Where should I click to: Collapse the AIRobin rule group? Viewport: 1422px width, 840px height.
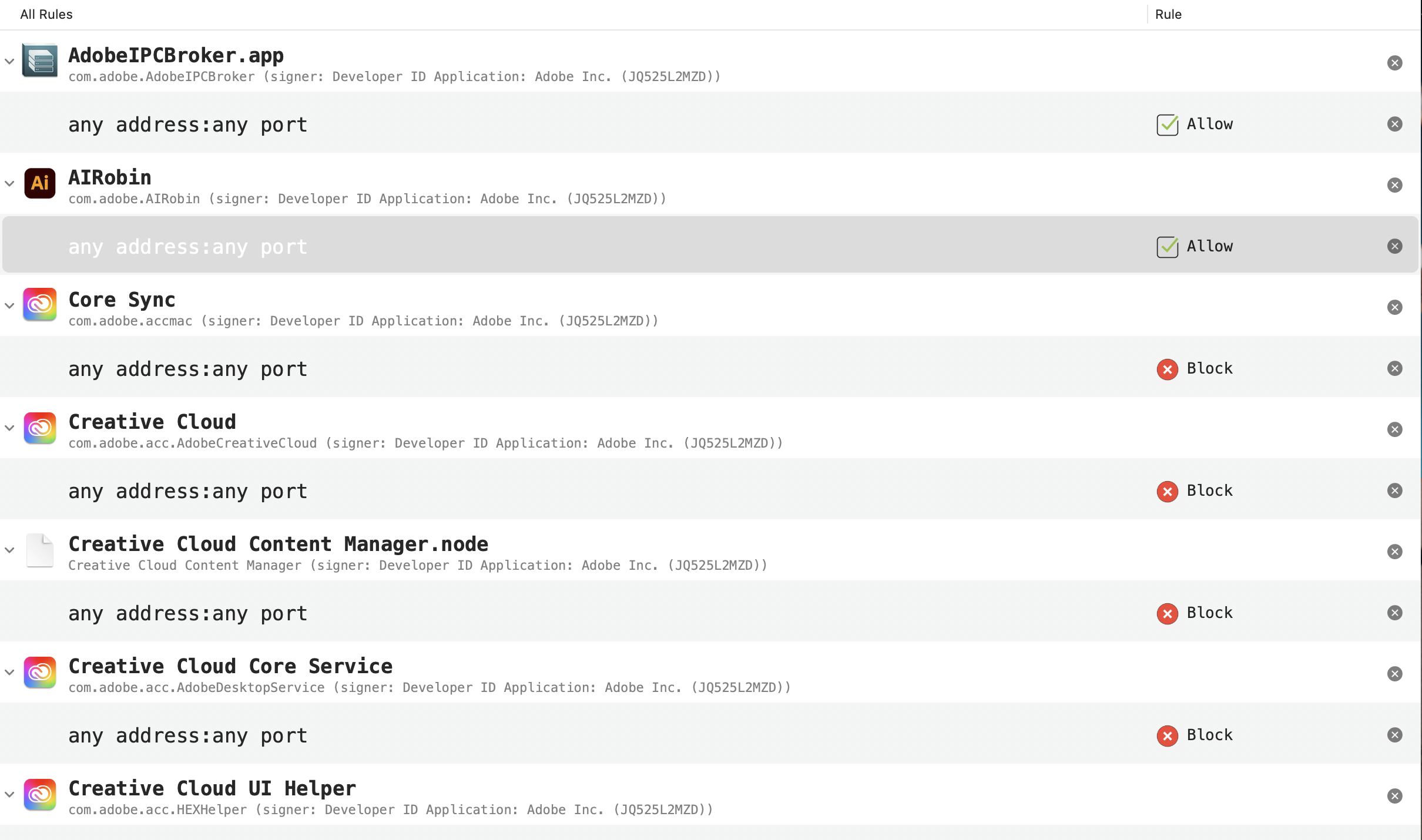coord(9,183)
